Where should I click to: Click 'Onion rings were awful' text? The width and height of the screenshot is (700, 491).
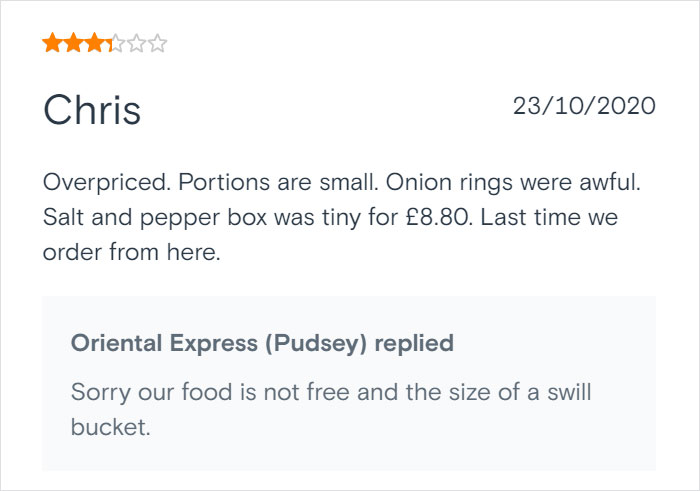tap(519, 184)
